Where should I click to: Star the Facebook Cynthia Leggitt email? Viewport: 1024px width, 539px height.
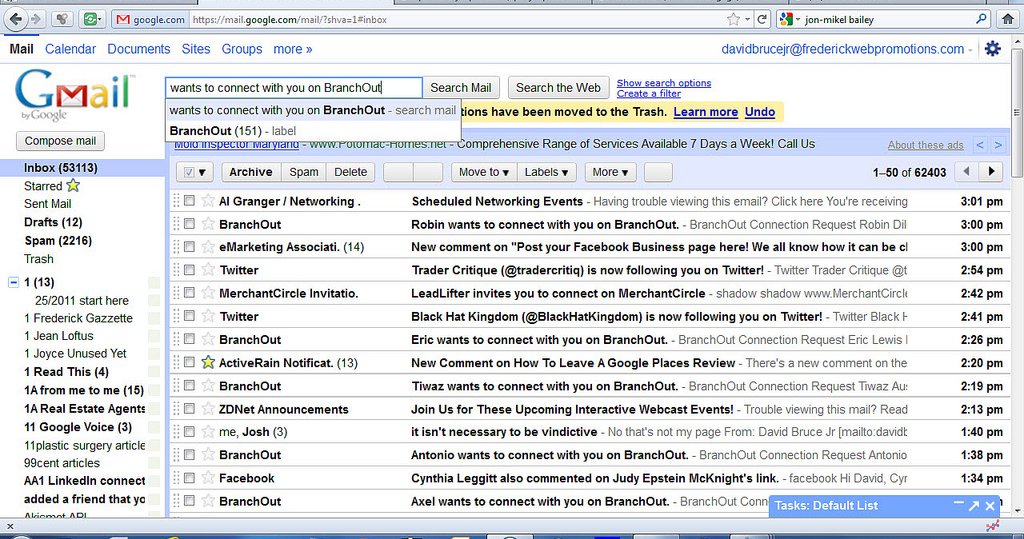coord(208,478)
